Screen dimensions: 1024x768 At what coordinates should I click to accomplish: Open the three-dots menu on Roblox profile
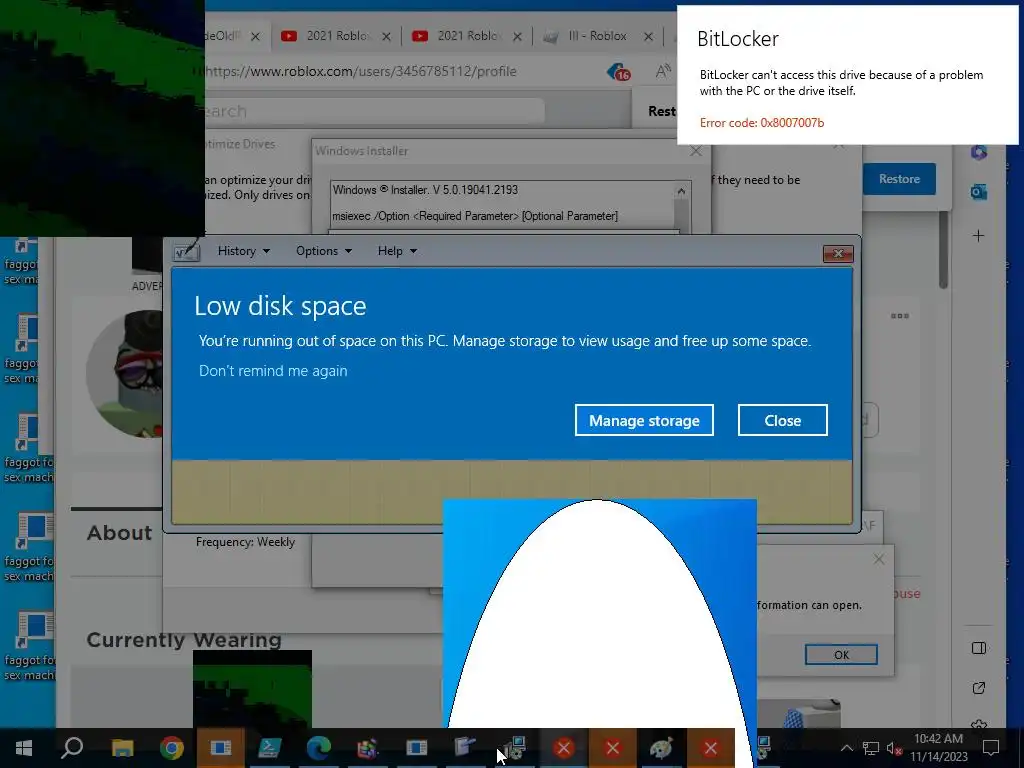pos(900,316)
